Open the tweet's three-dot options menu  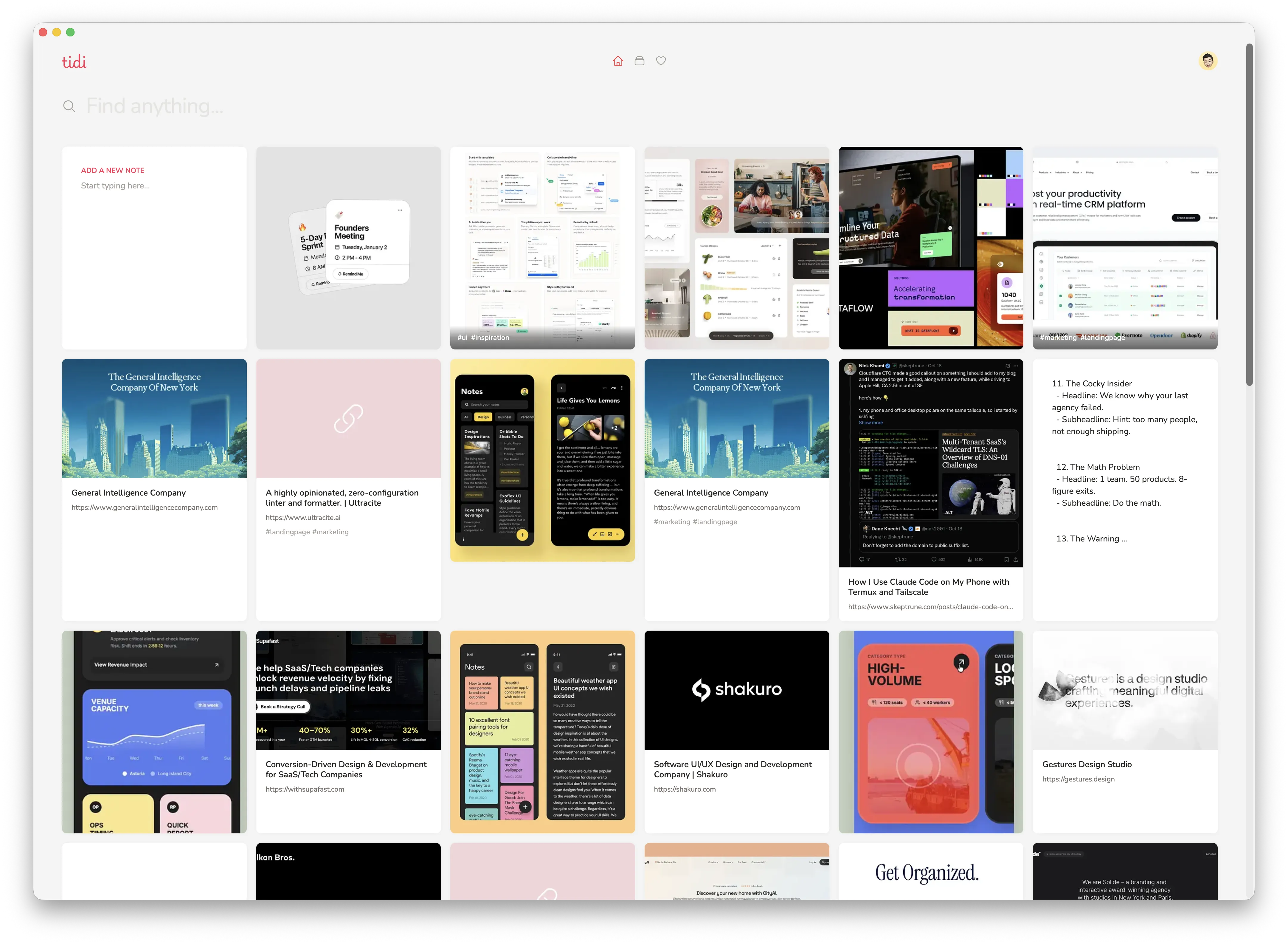tap(1016, 366)
